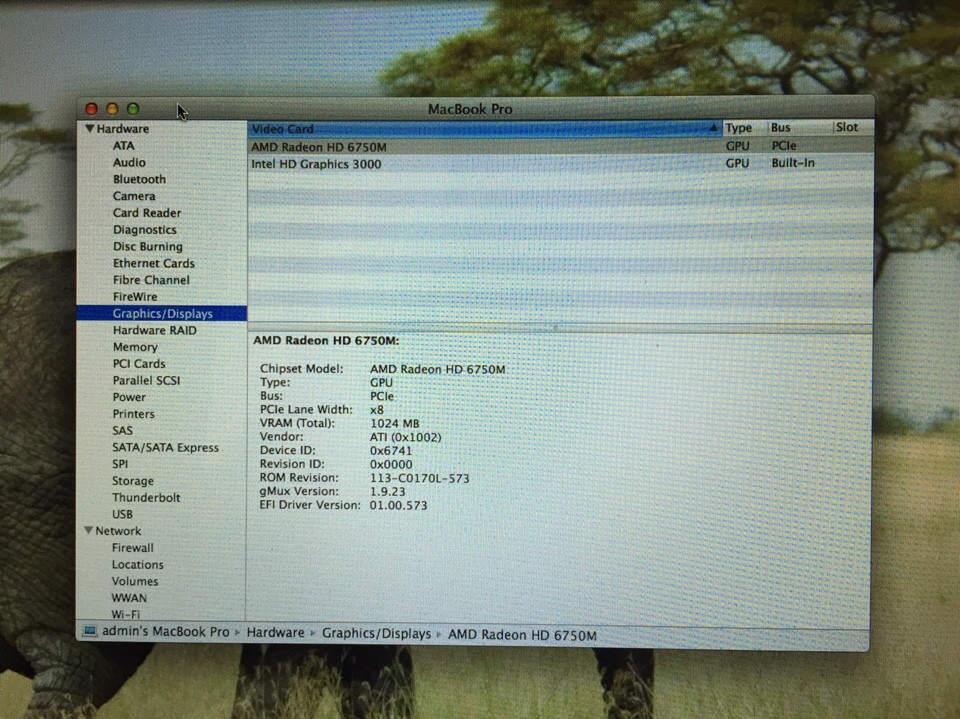Screen dimensions: 960x719
Task: Choose Ethernet Cards in hardware list
Action: (153, 264)
